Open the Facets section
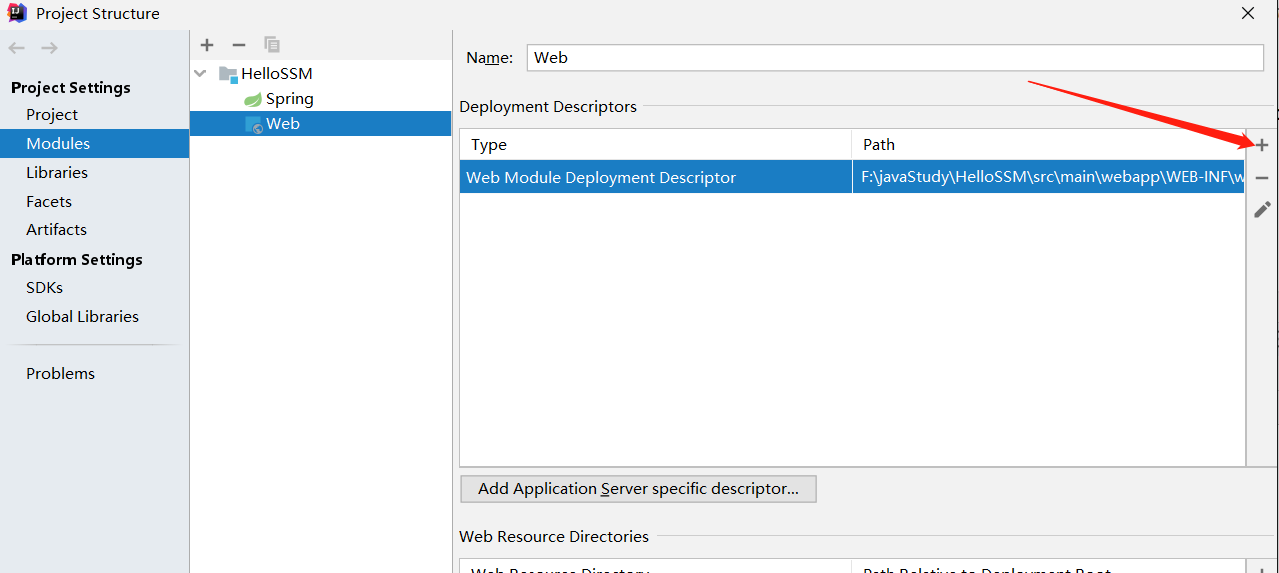This screenshot has width=1279, height=573. 49,201
